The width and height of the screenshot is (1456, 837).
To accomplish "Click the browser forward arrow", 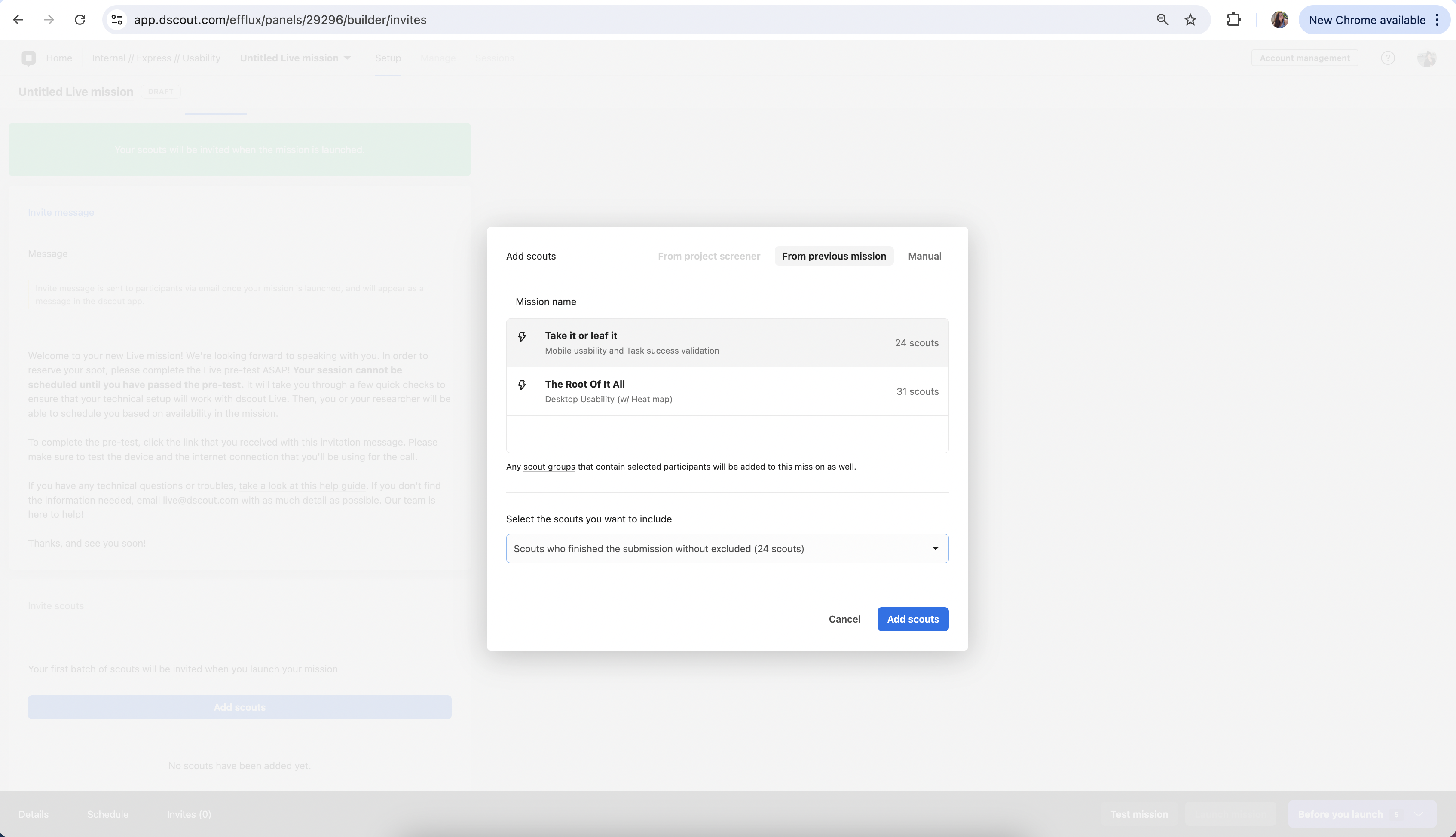I will point(49,20).
